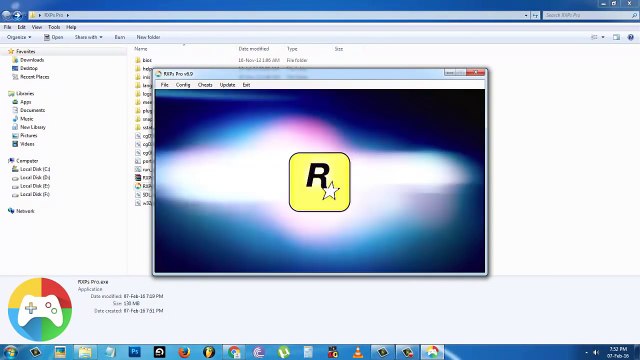Screen dimensions: 640x360
Task: Open the File menu in RXPs Pro window
Action: pos(164,85)
